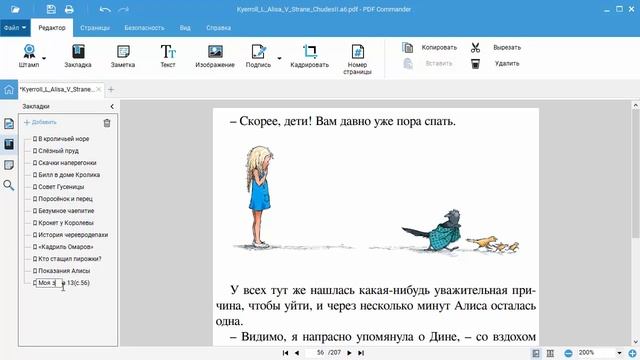Switch to single page view

click(x=536, y=353)
